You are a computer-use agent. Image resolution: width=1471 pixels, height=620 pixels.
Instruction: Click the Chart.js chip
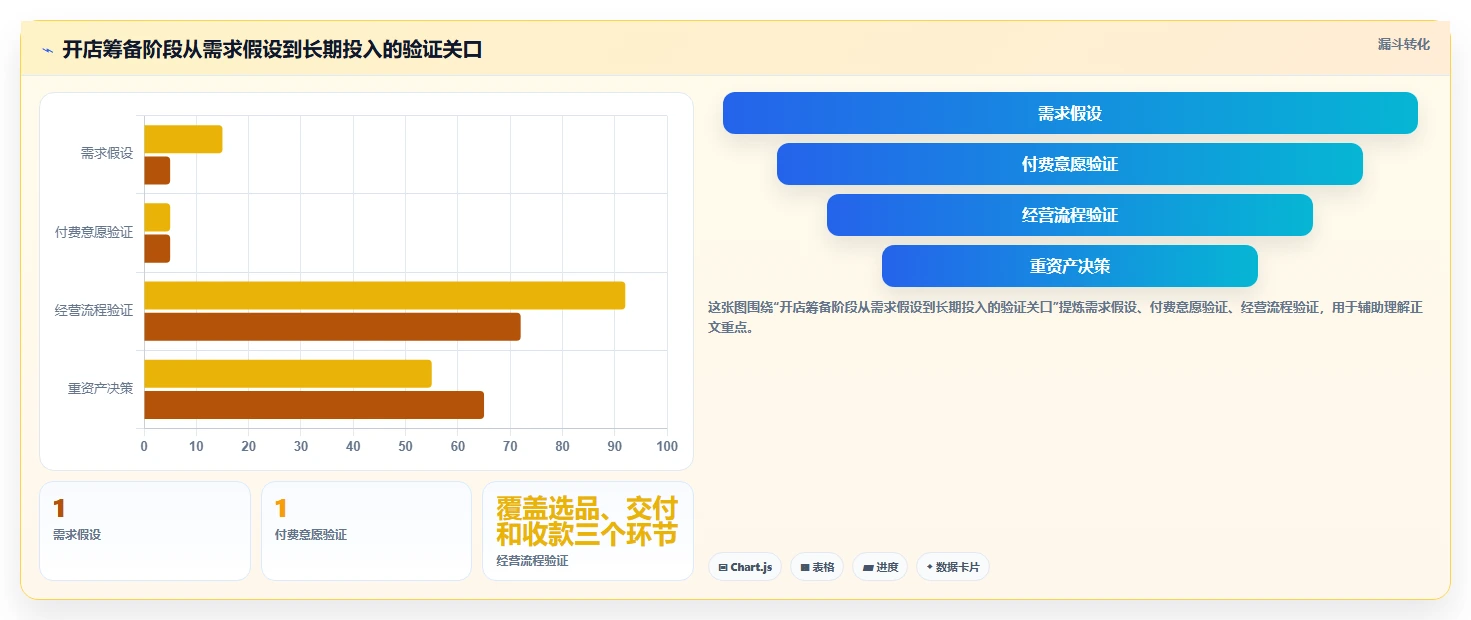[745, 567]
